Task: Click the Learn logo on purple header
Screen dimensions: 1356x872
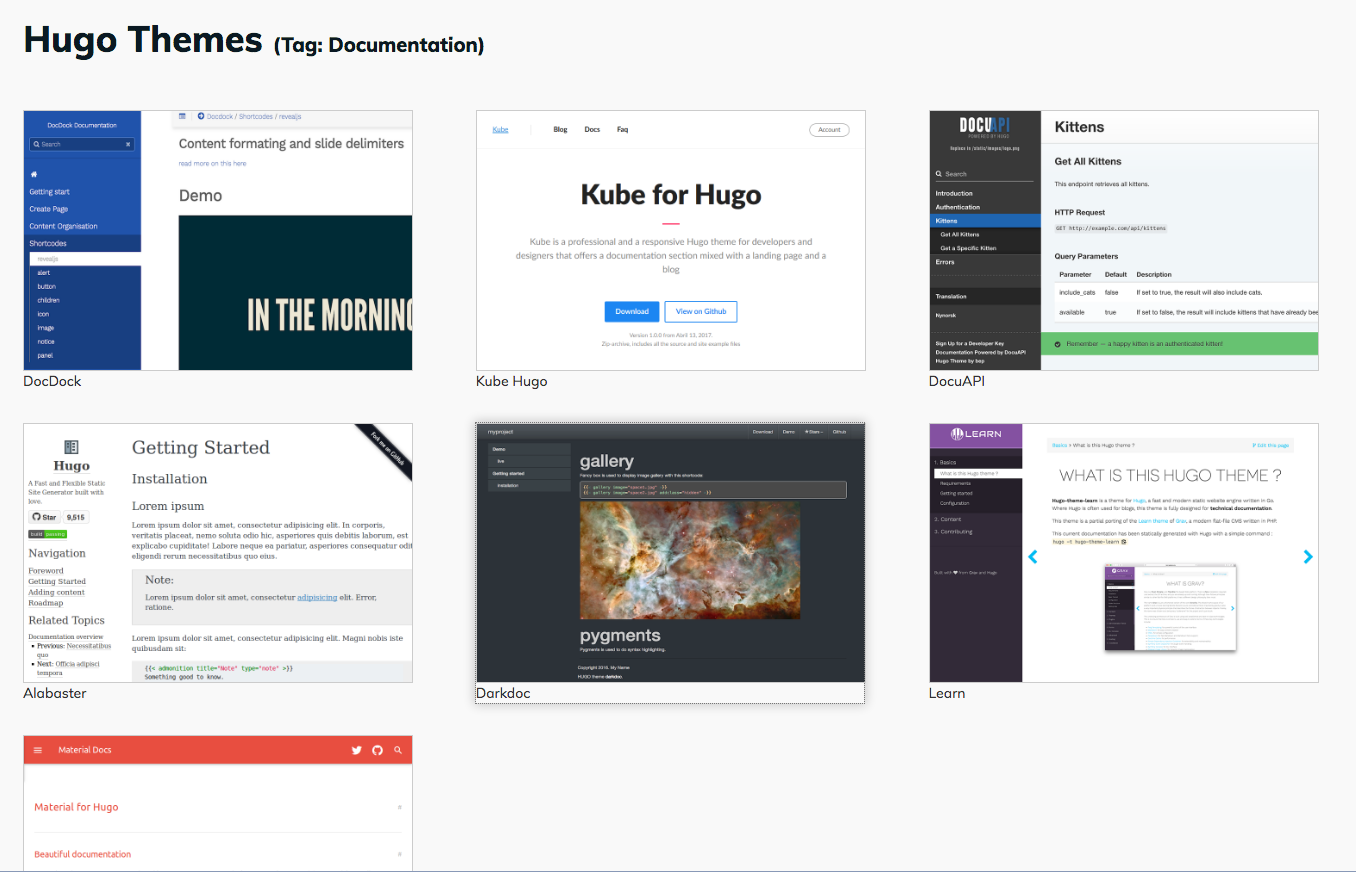Action: [x=976, y=434]
